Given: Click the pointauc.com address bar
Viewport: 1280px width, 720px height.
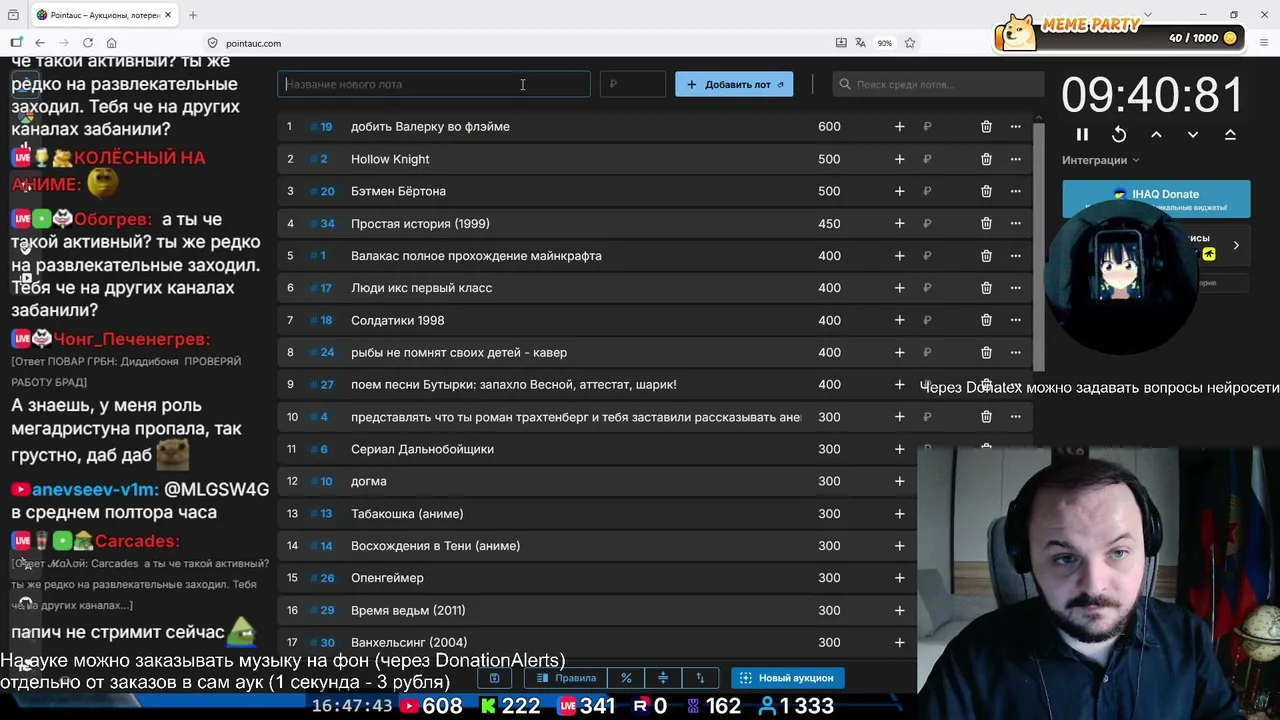Looking at the screenshot, I should click(253, 43).
